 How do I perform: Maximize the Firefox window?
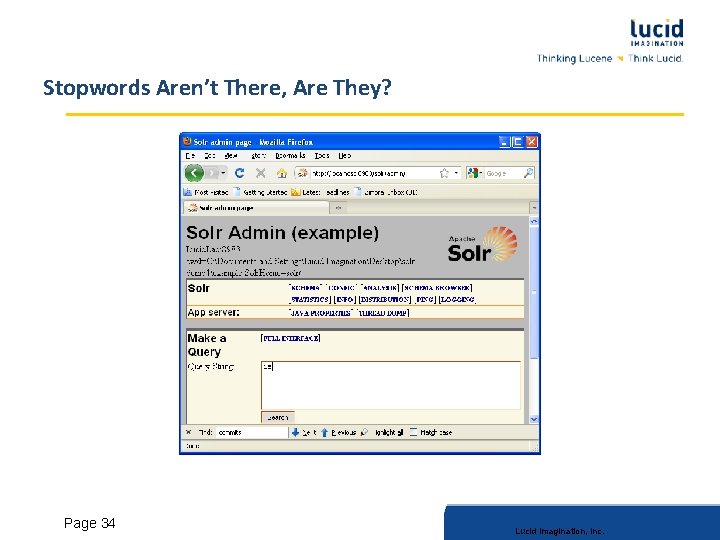click(x=518, y=142)
